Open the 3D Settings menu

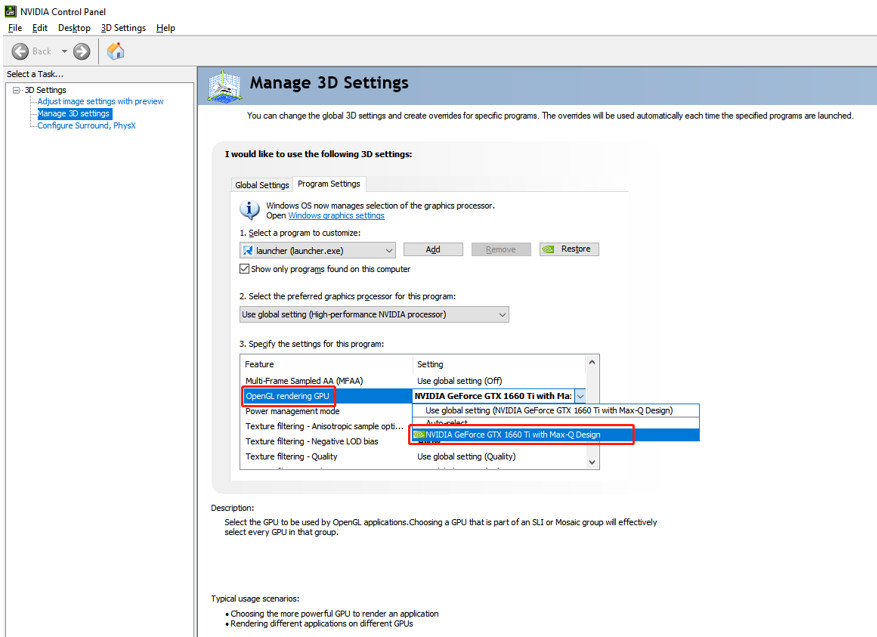pos(123,28)
